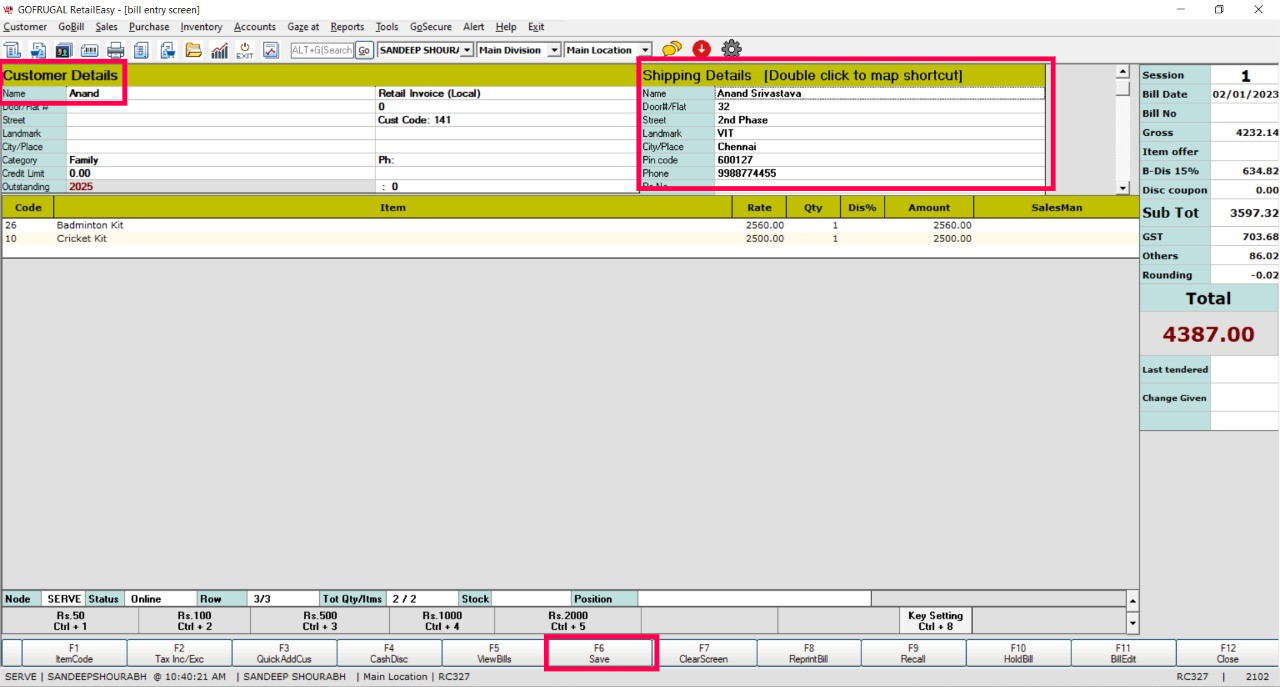Click Key Setting Ctrl+8 button
The height and width of the screenshot is (687, 1280).
click(935, 621)
